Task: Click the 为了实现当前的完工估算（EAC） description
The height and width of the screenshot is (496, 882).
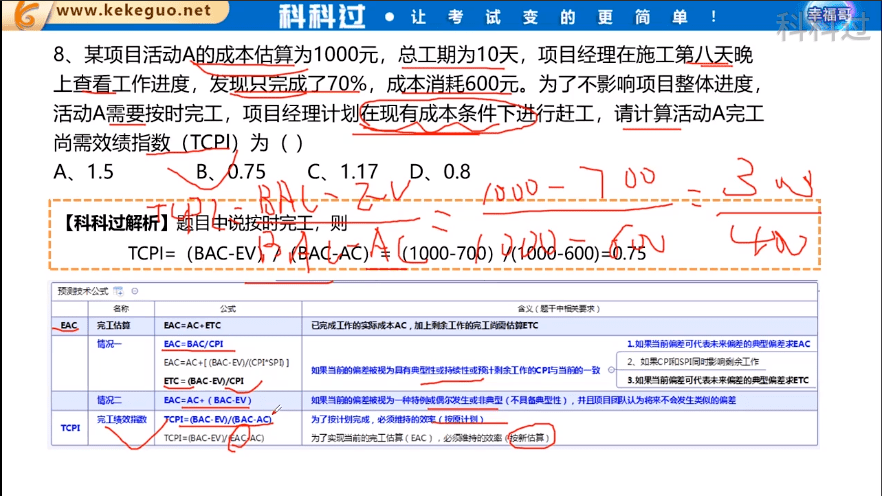Action: tap(430, 438)
